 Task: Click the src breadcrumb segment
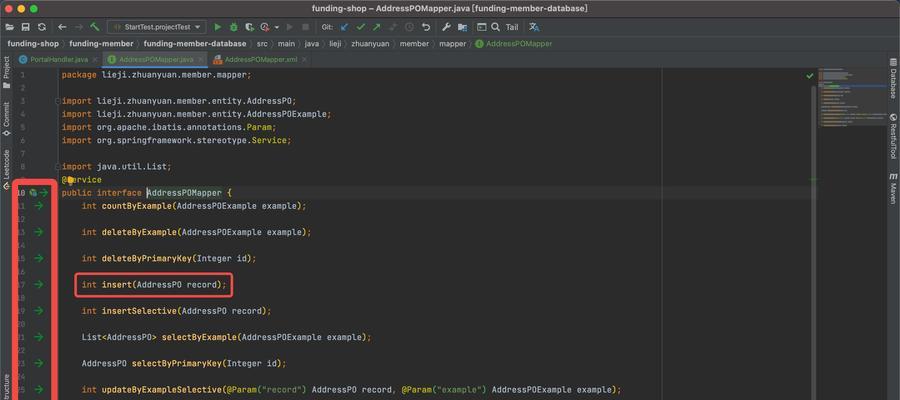click(x=262, y=44)
